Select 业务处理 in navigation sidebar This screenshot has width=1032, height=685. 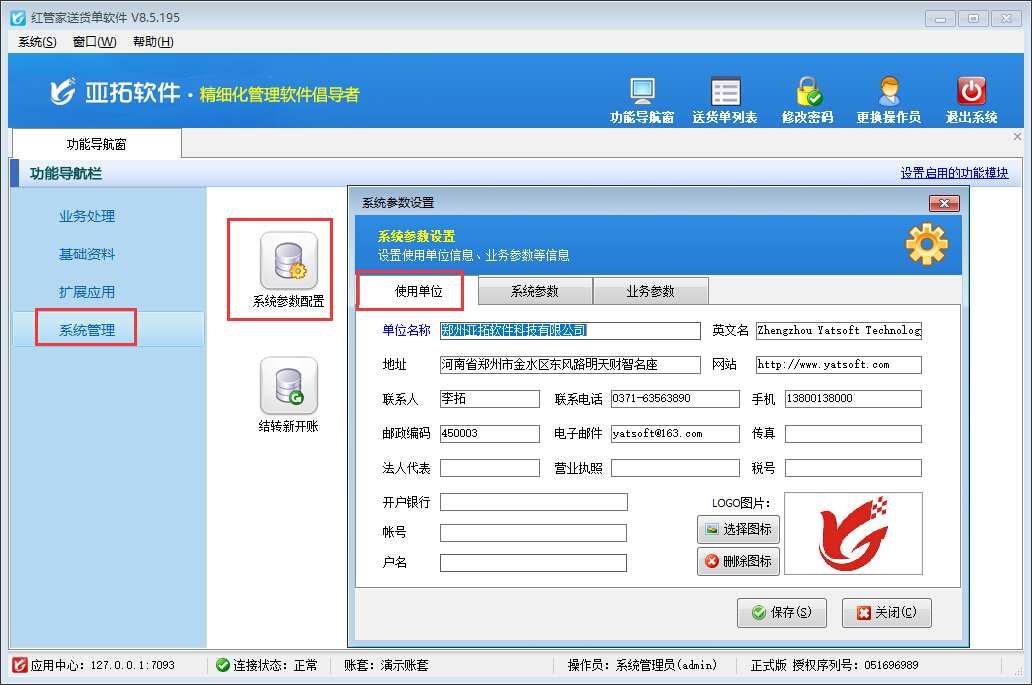pyautogui.click(x=87, y=216)
